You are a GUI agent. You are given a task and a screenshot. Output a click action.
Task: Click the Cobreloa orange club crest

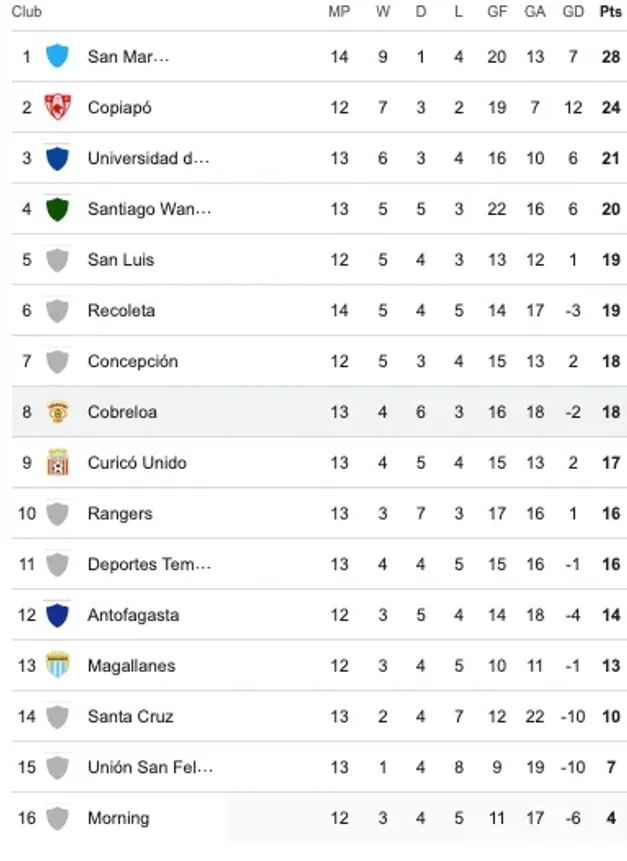pyautogui.click(x=58, y=412)
